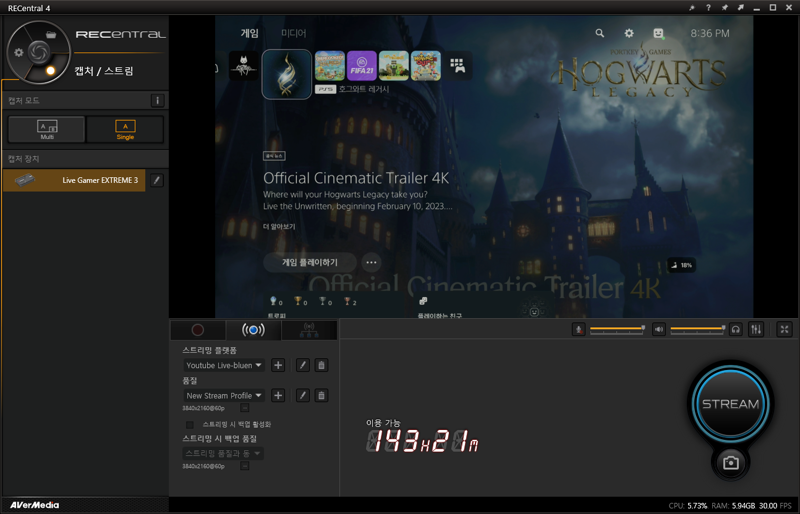
Task: Enable backup while streaming checkbox
Action: coord(190,425)
